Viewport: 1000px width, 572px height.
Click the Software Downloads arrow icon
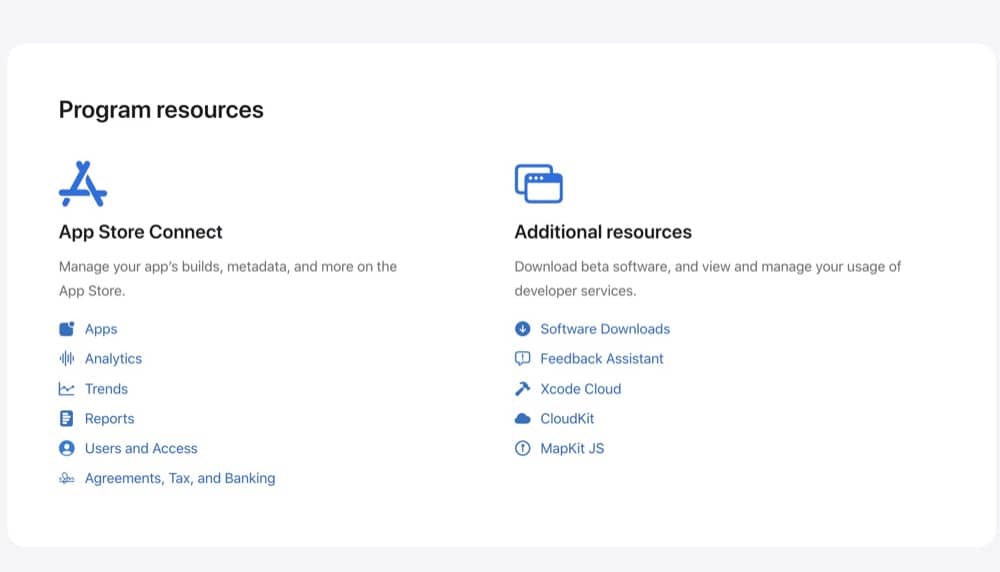(522, 328)
